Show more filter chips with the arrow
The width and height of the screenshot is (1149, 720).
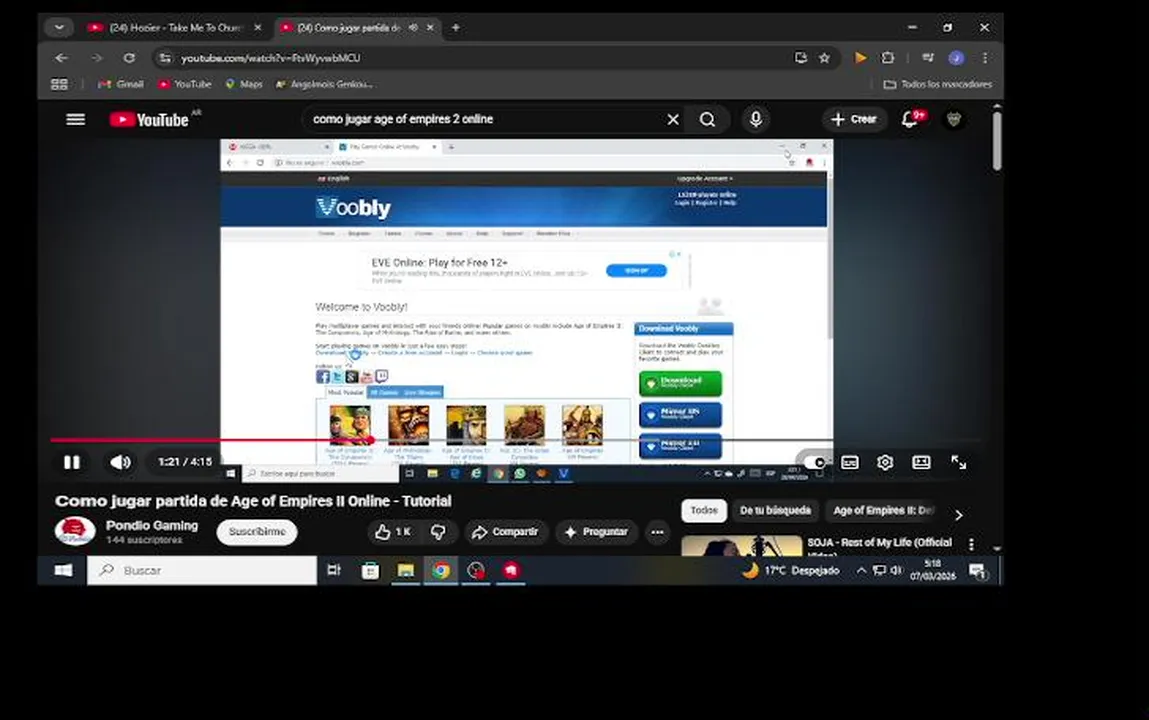click(x=958, y=515)
